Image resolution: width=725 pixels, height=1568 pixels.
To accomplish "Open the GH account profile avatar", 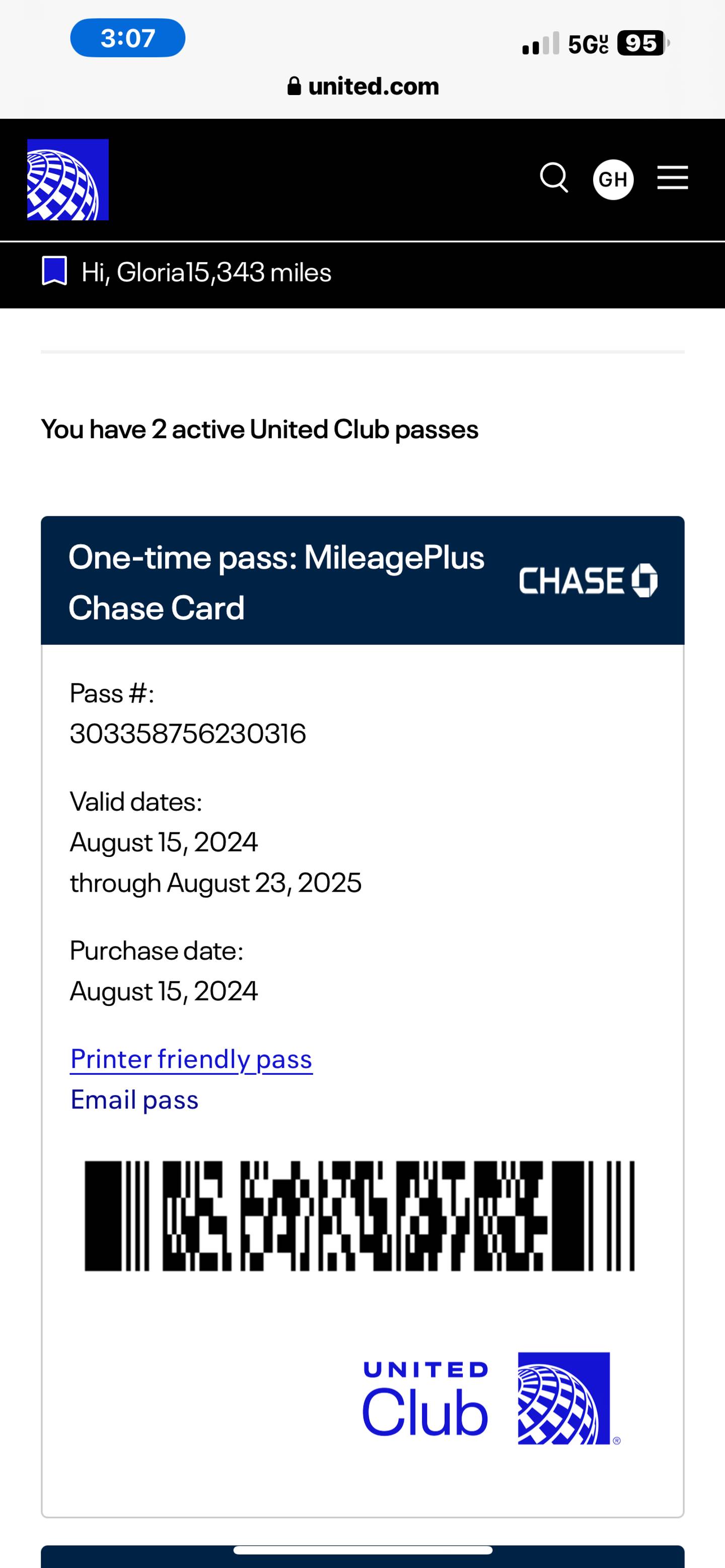I will click(613, 180).
